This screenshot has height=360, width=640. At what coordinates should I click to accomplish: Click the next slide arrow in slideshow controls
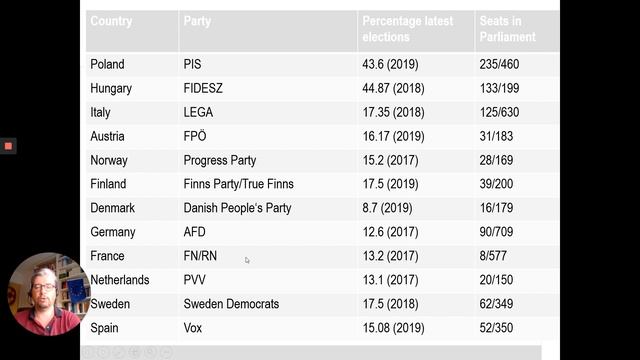pyautogui.click(x=103, y=352)
